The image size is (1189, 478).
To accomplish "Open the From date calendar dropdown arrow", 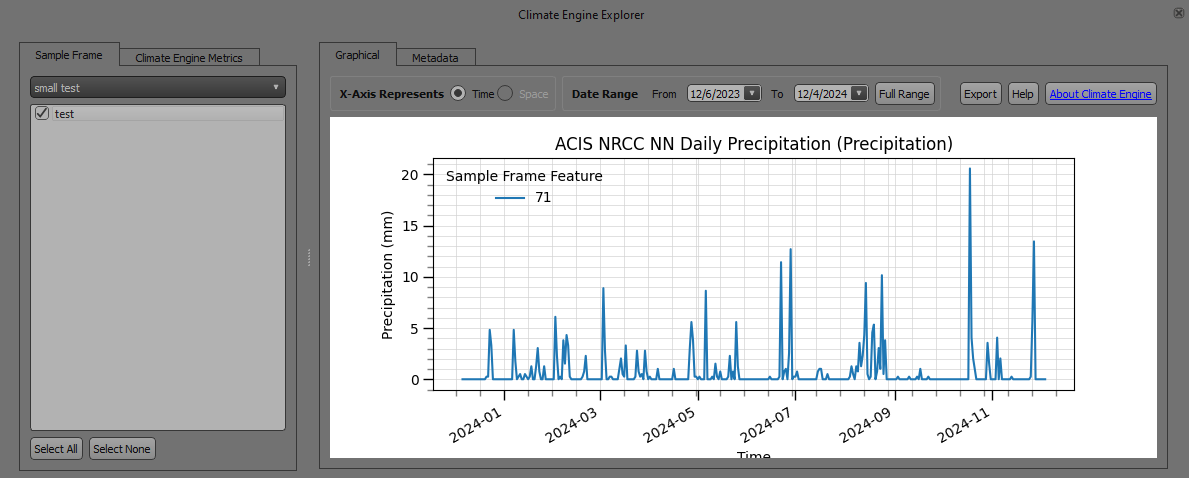I will pyautogui.click(x=751, y=94).
